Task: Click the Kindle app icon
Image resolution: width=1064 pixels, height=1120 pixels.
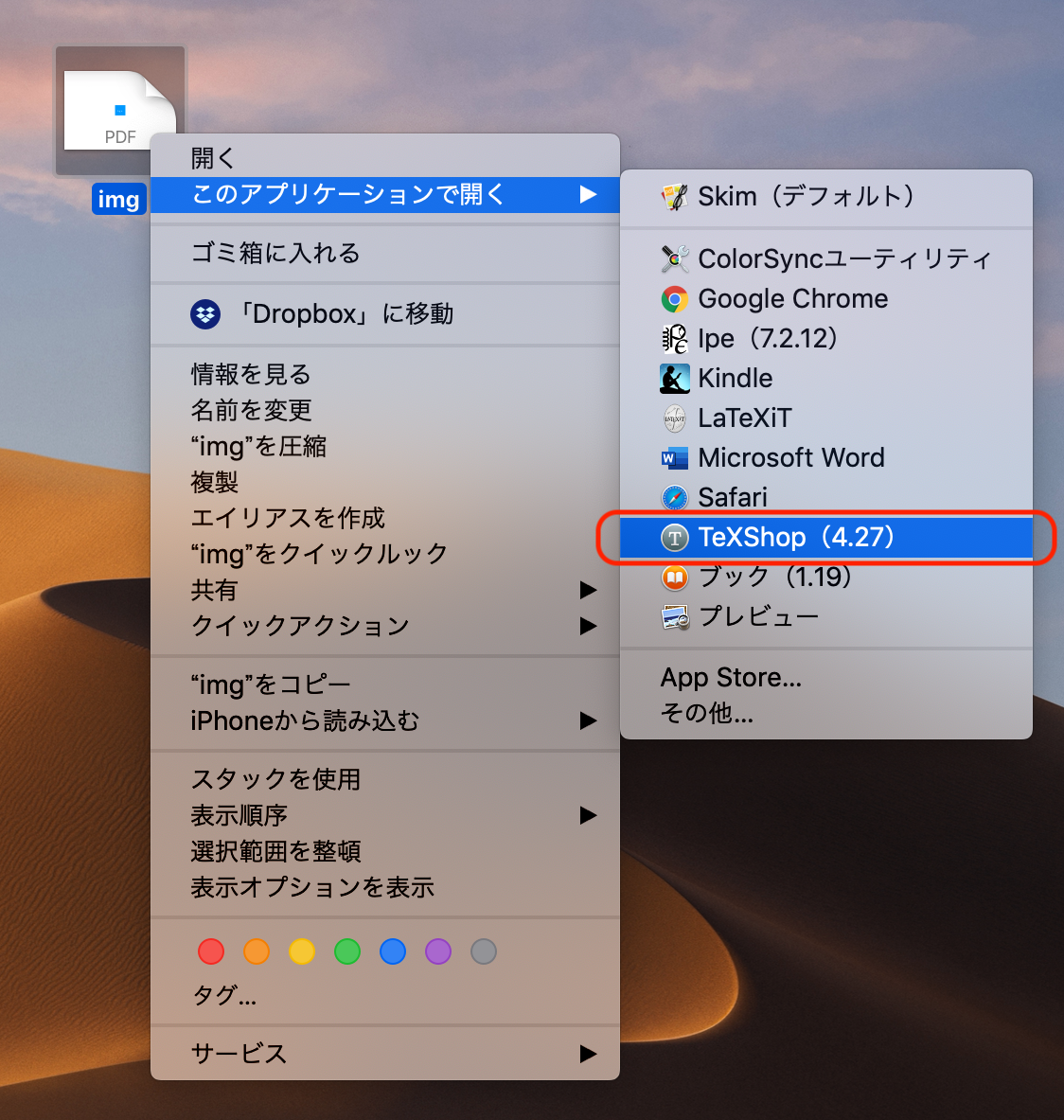Action: tap(675, 379)
